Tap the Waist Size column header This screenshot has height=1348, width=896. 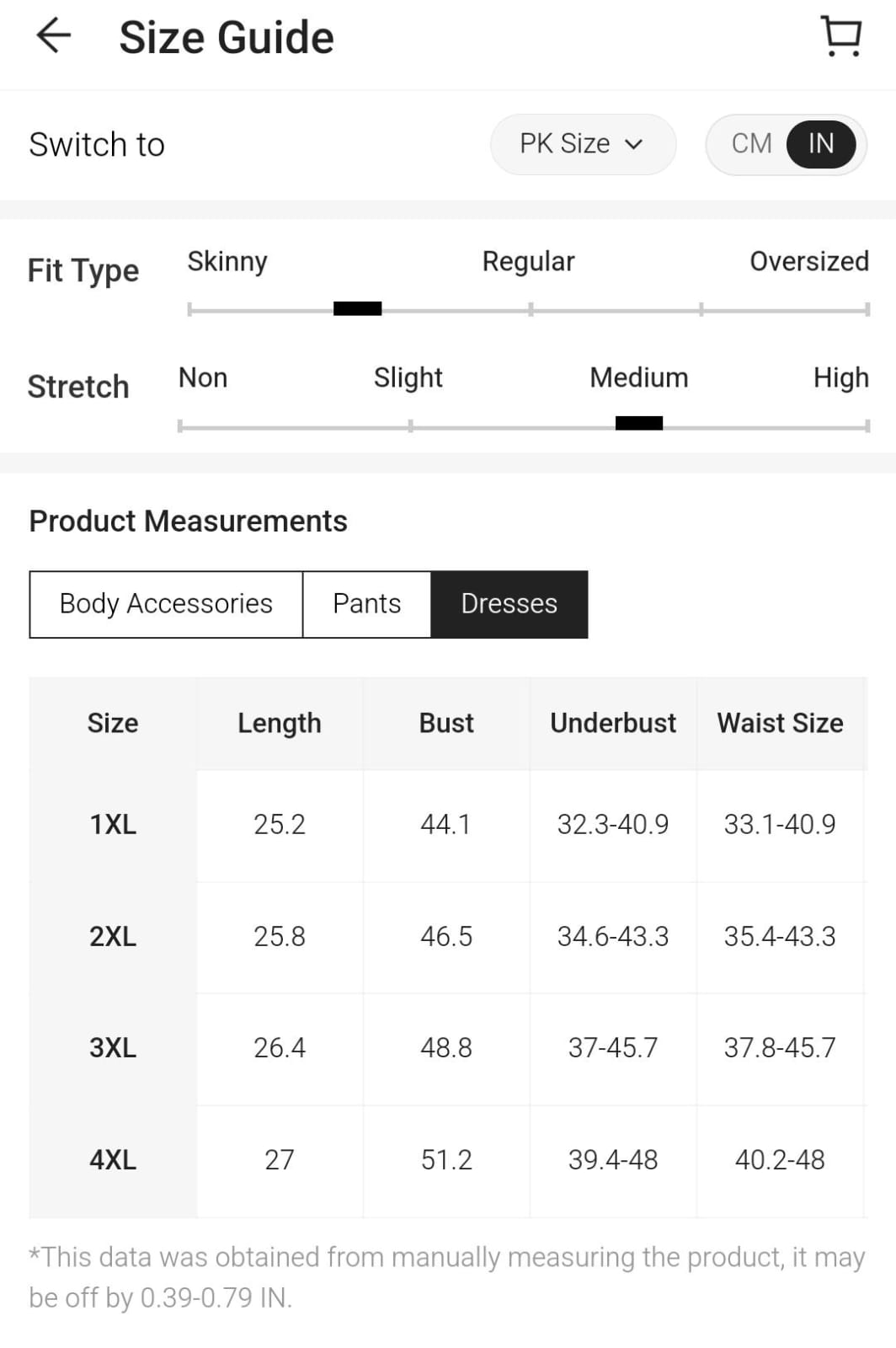[x=780, y=723]
